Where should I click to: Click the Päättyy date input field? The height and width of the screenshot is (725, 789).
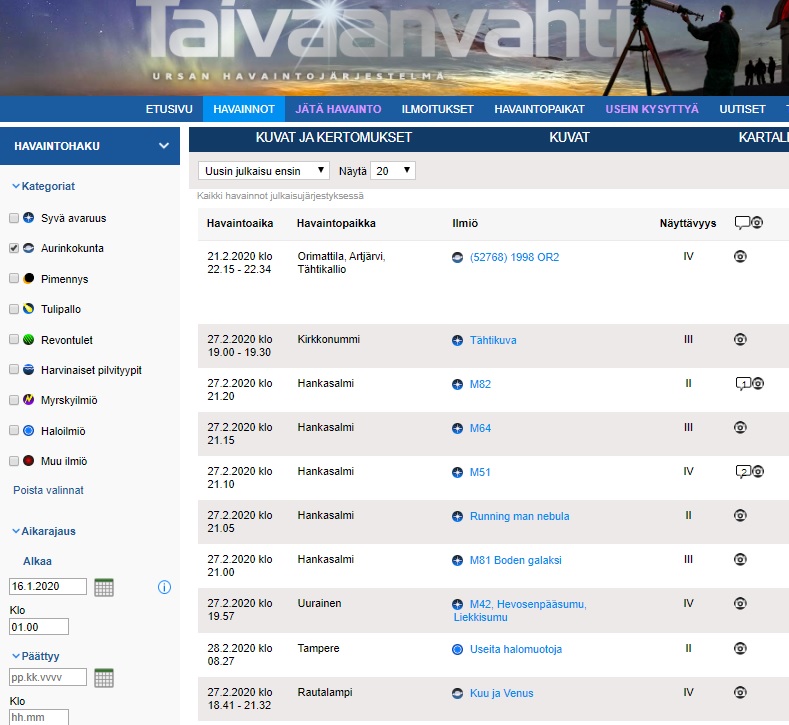pyautogui.click(x=48, y=678)
